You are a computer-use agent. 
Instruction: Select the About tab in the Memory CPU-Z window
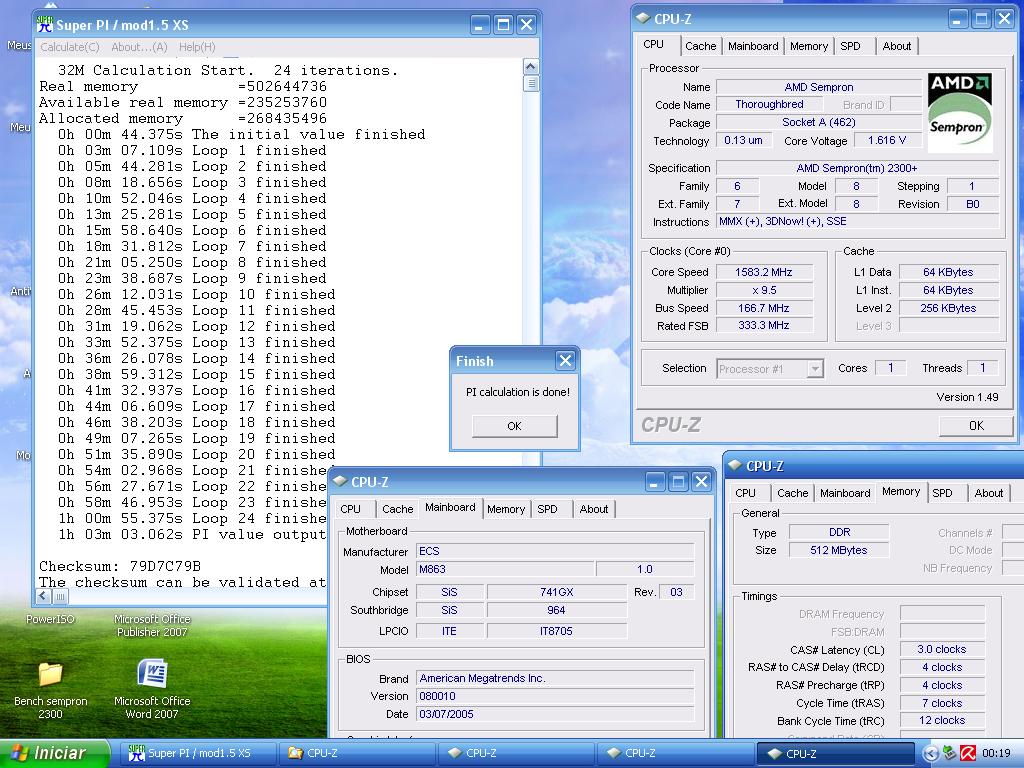pos(989,493)
